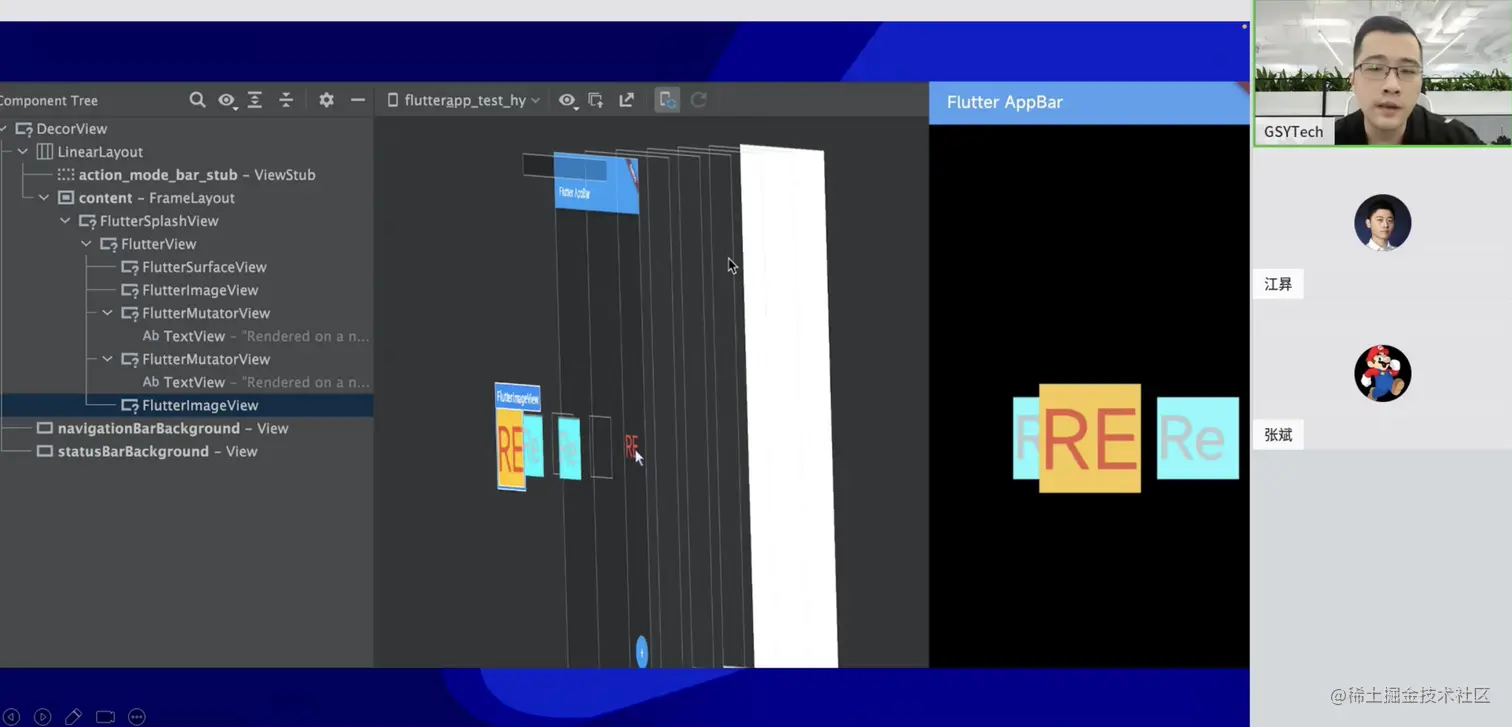Select the FlutterSurfaceView tree item

[204, 267]
